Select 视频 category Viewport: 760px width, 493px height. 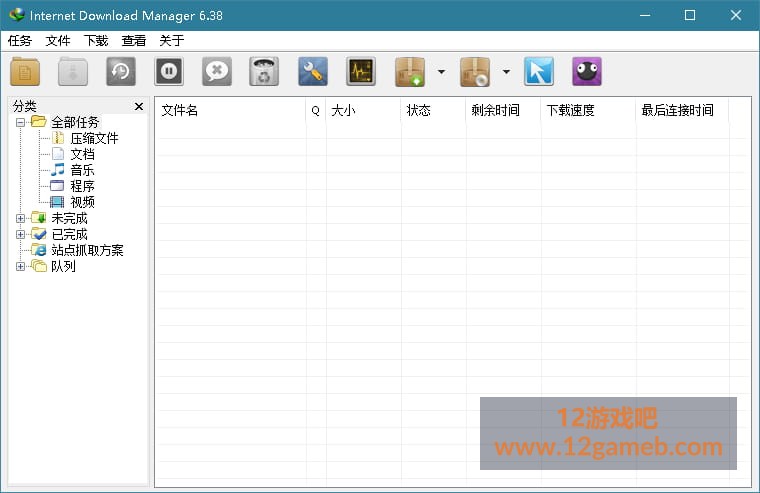pyautogui.click(x=82, y=202)
